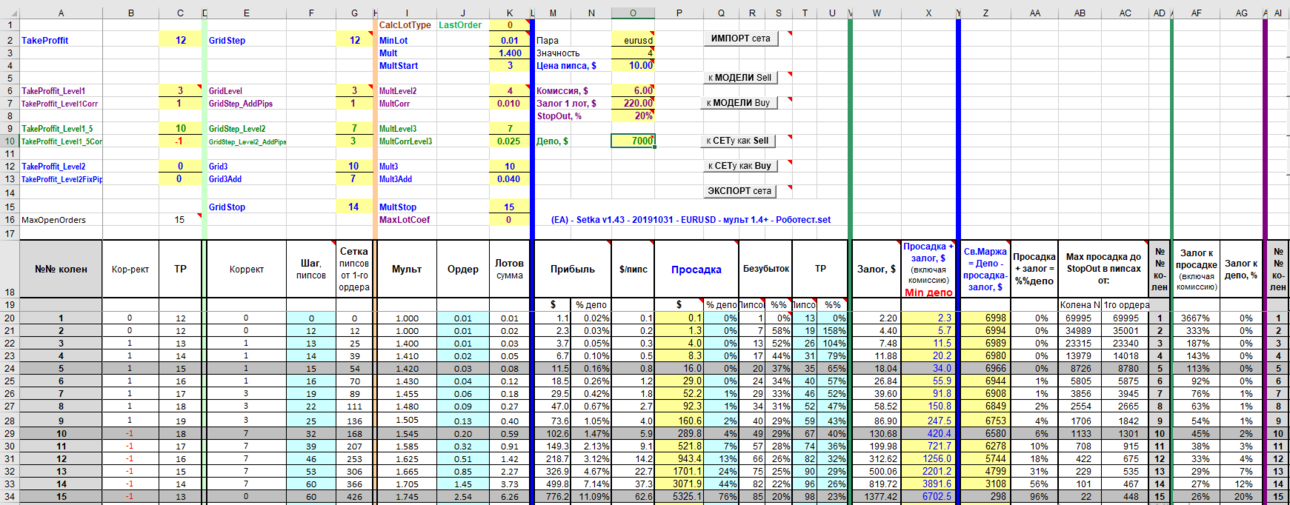Select the MaxOpenOrders value cell 15
This screenshot has height=505, width=1290.
click(x=180, y=218)
